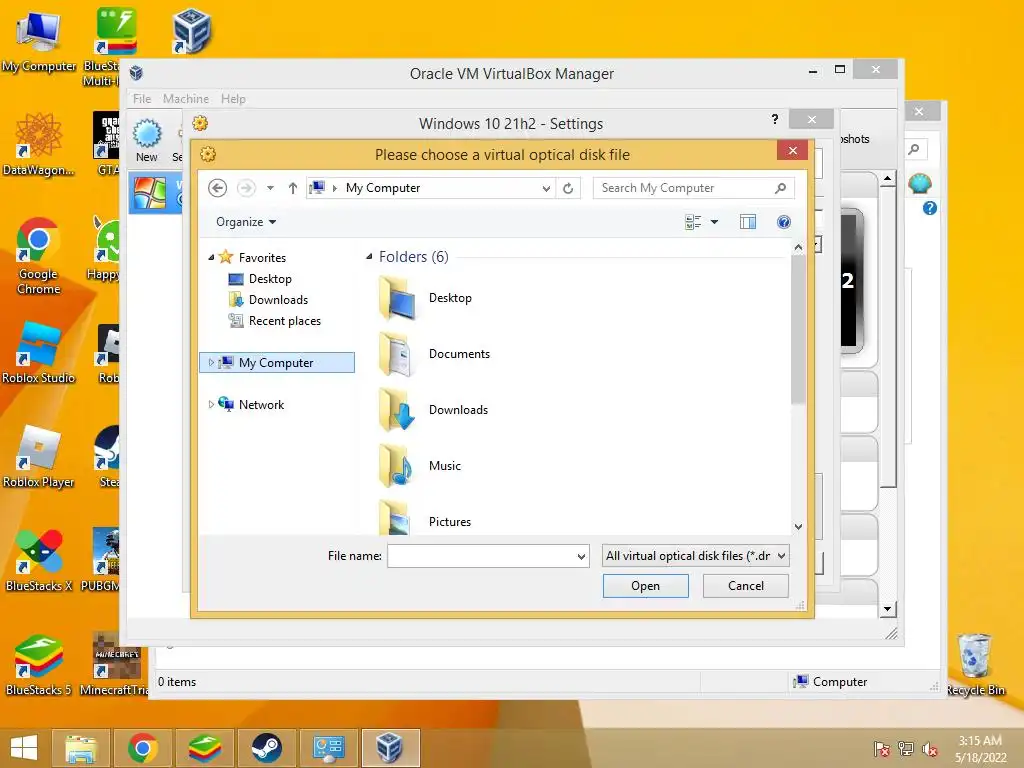The image size is (1024, 768).
Task: Open File Explorer from taskbar
Action: (x=81, y=748)
